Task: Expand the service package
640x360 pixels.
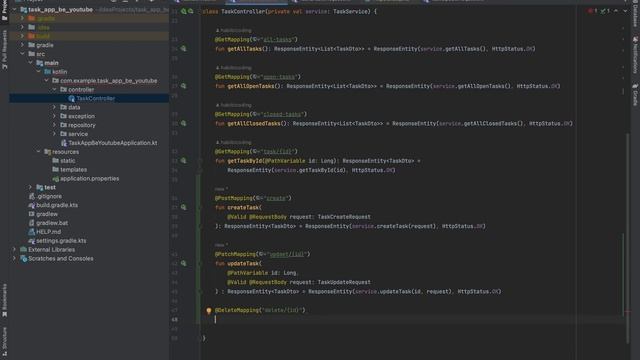Action: [54, 134]
